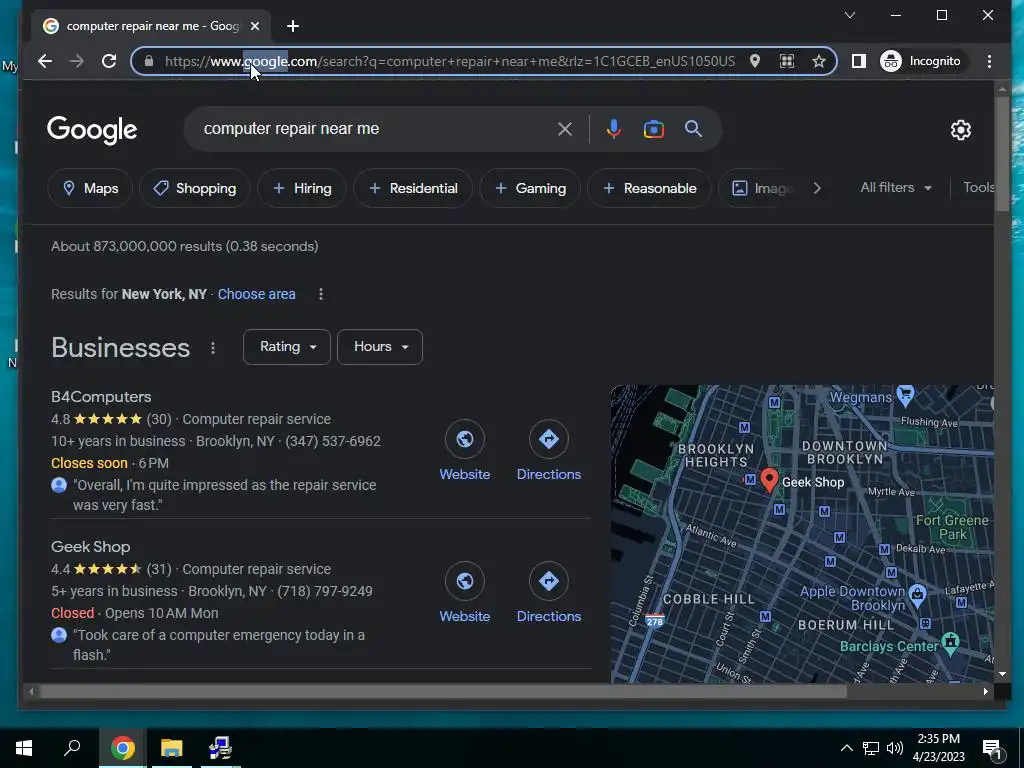Add the Residential filter chip
Viewport: 1024px width, 768px height.
[x=413, y=188]
